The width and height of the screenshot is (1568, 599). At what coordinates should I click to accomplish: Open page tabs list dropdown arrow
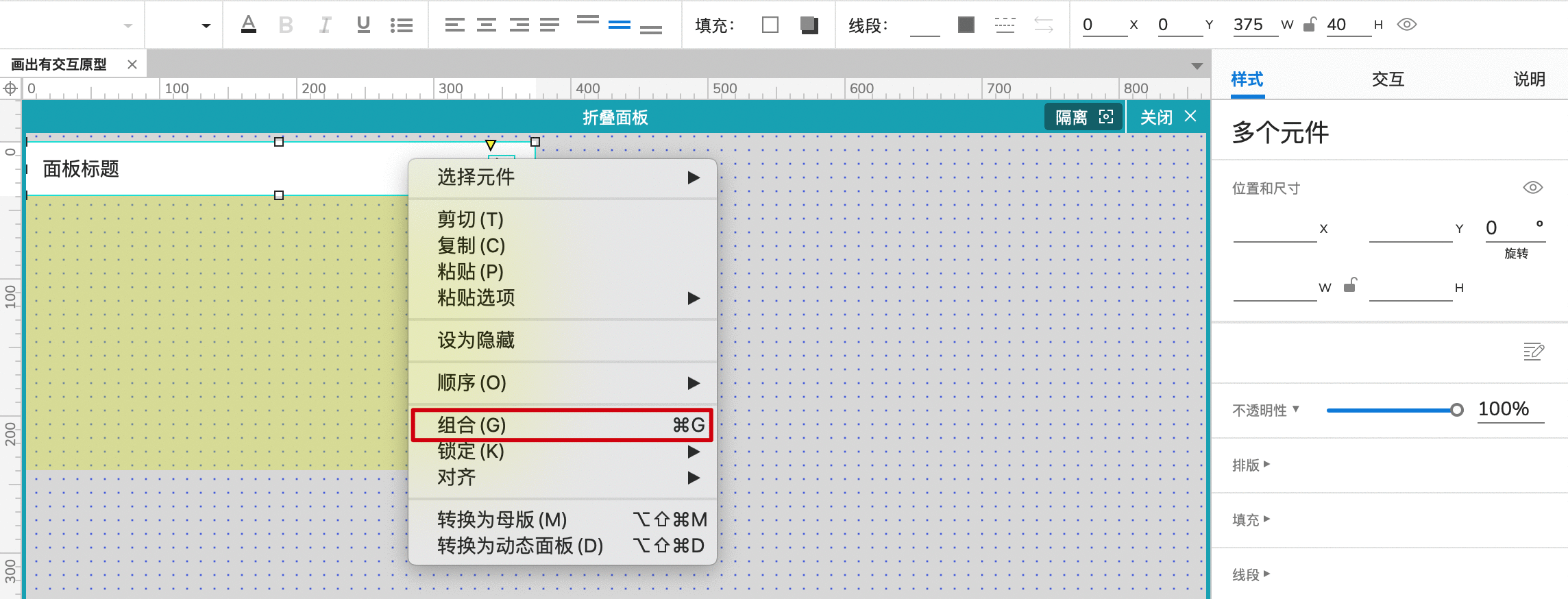click(1197, 66)
